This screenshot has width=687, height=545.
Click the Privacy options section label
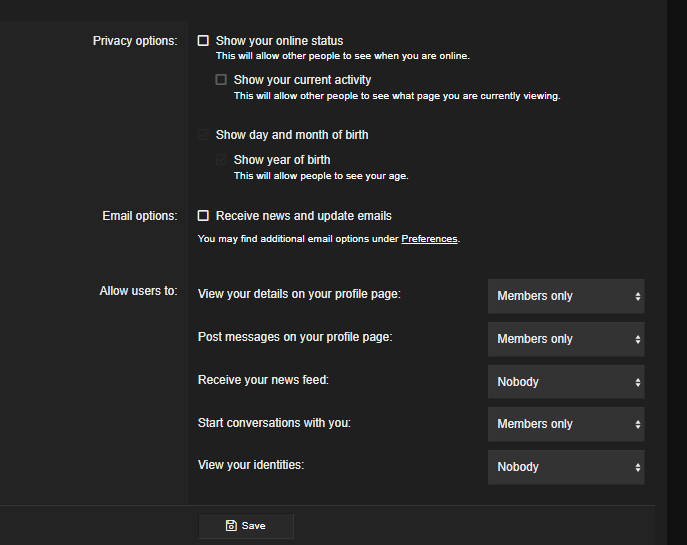pos(135,41)
